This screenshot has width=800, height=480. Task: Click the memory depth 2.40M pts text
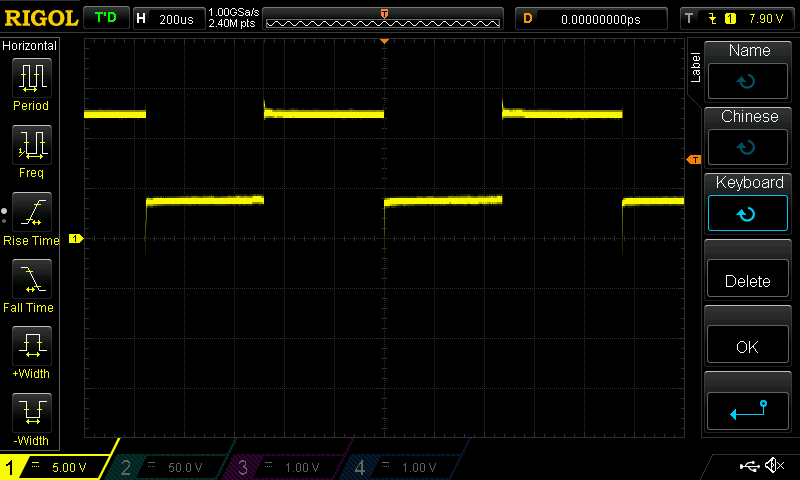232,23
